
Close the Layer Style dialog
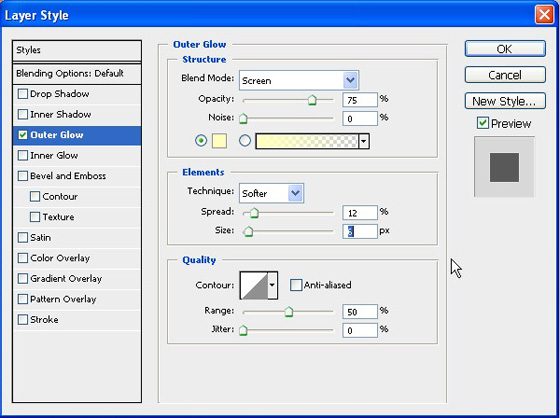tap(544, 15)
